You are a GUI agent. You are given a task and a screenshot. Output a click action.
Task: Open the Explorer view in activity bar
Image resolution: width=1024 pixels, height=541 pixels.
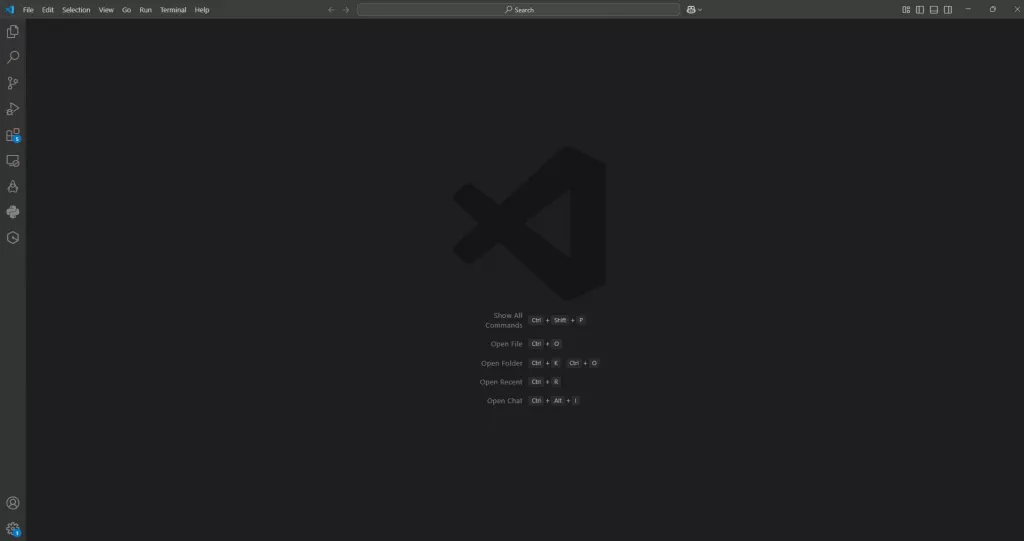(x=13, y=32)
